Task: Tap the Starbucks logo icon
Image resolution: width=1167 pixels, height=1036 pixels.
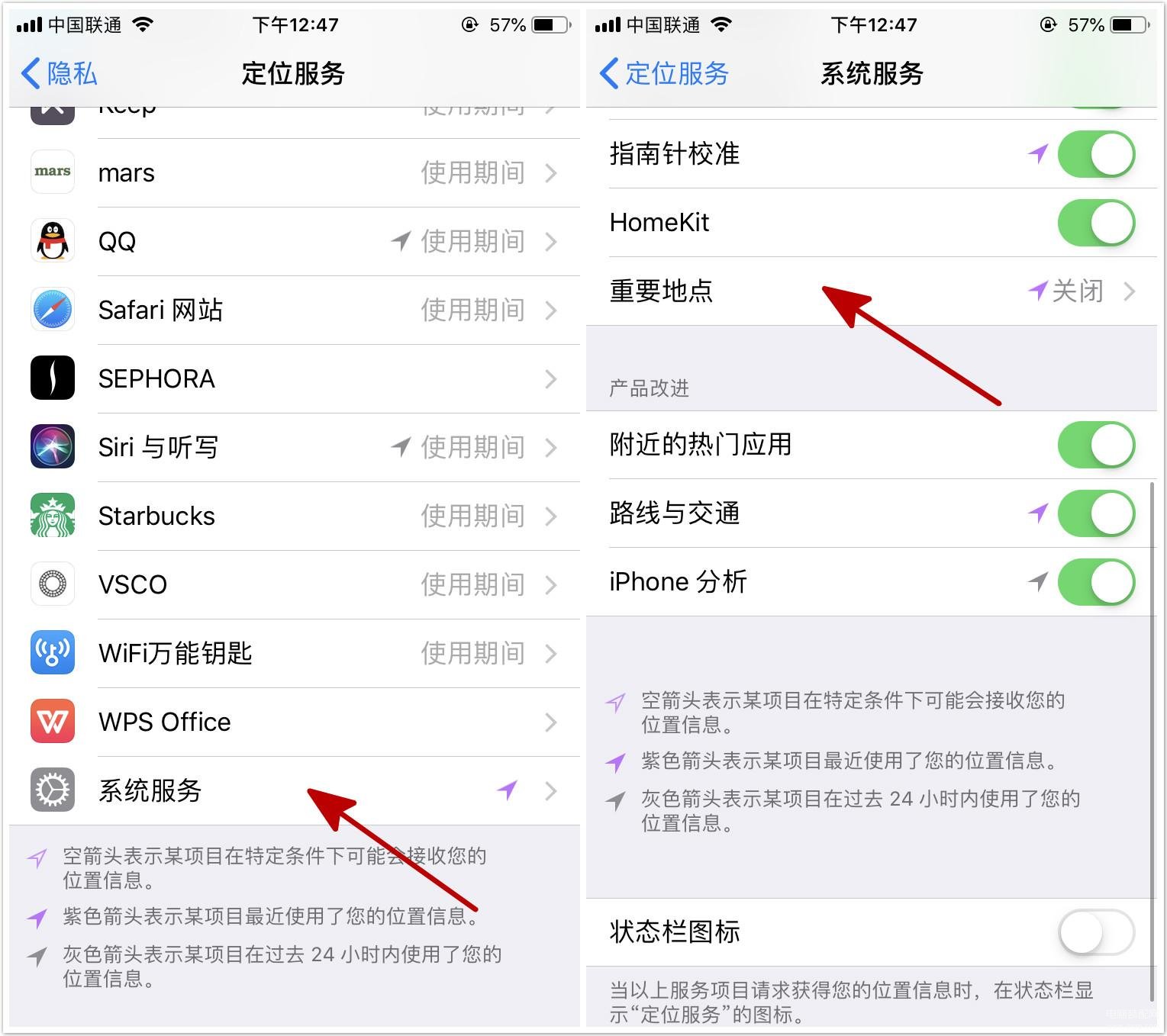Action: (53, 516)
